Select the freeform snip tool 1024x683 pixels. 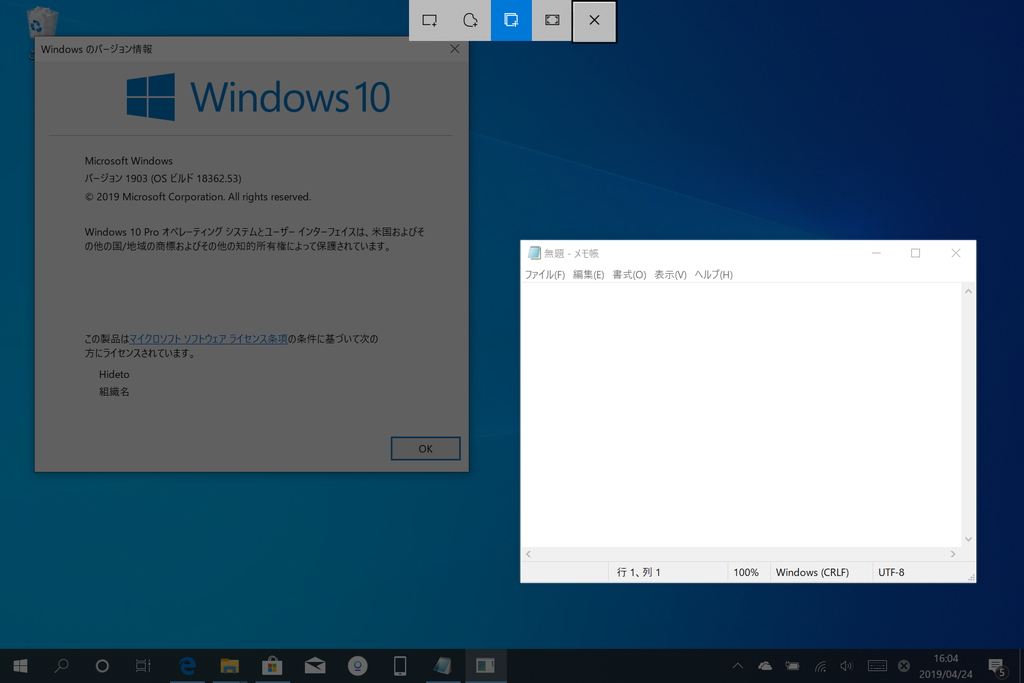(x=470, y=20)
